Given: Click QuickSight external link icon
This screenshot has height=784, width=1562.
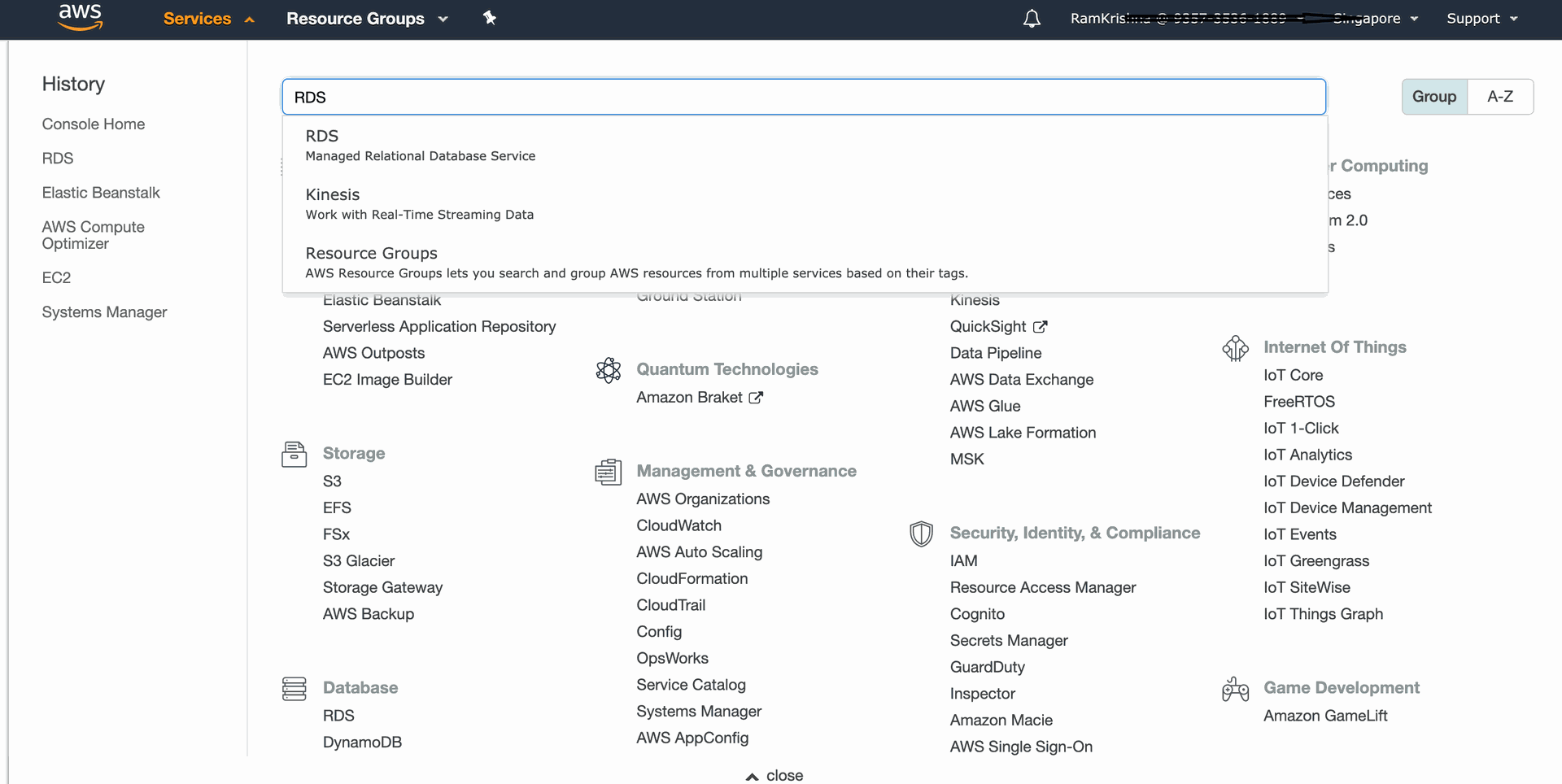Looking at the screenshot, I should pos(1040,326).
